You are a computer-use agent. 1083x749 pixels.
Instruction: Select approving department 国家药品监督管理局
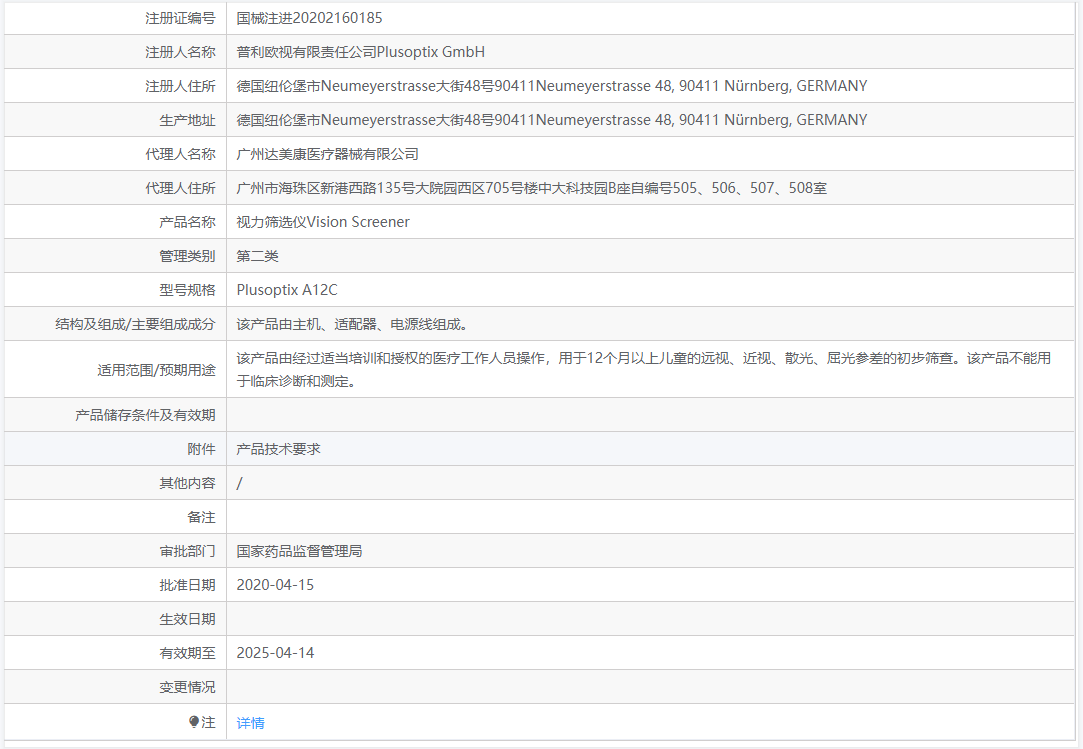[x=299, y=551]
